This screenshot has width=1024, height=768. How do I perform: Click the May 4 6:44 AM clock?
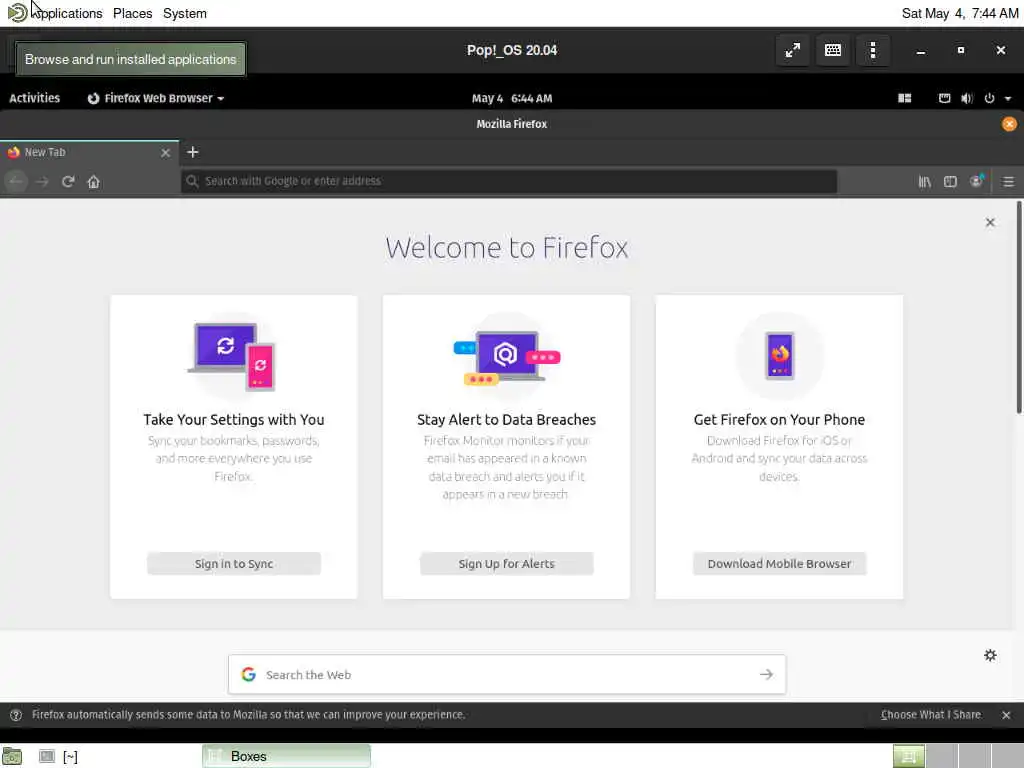(x=512, y=98)
